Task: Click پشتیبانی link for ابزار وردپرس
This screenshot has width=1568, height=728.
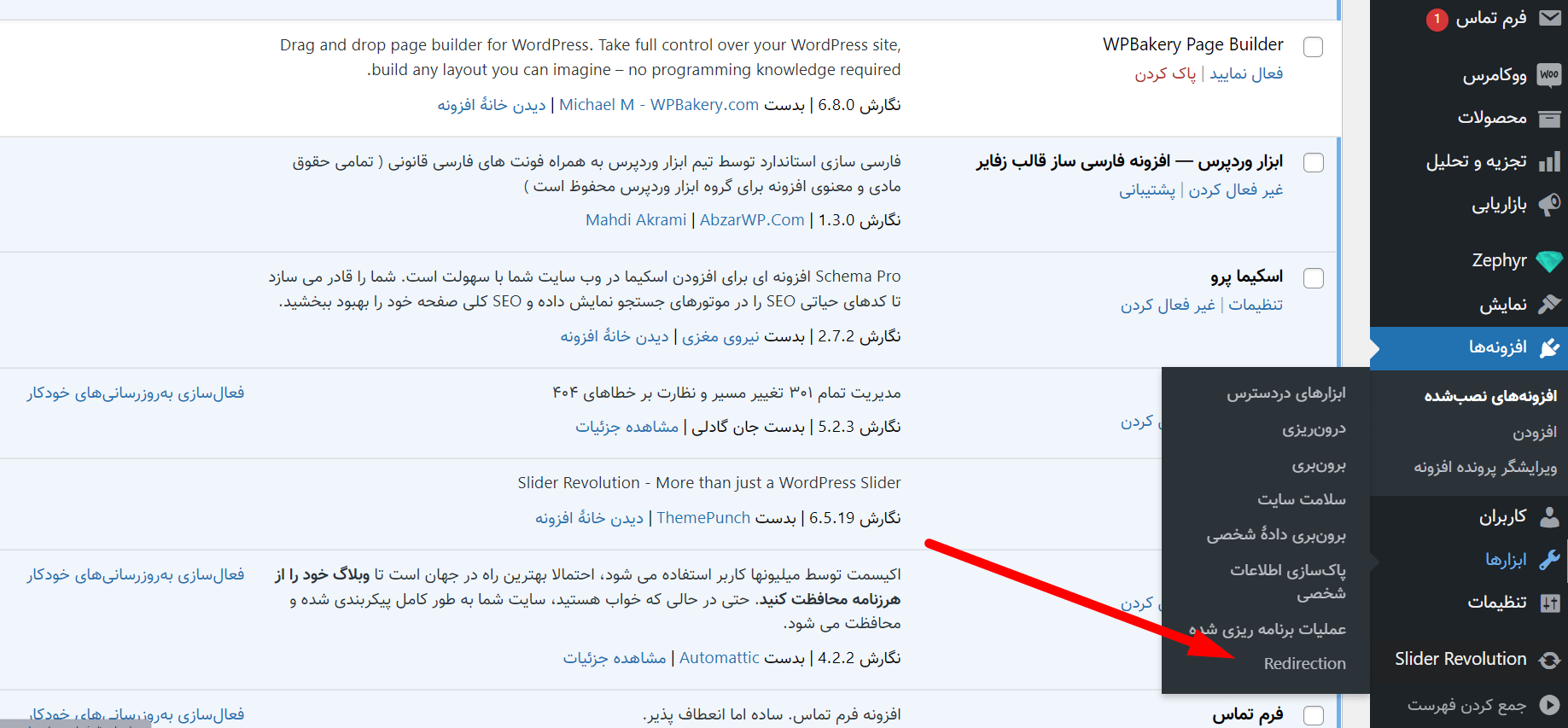Action: tap(1147, 190)
